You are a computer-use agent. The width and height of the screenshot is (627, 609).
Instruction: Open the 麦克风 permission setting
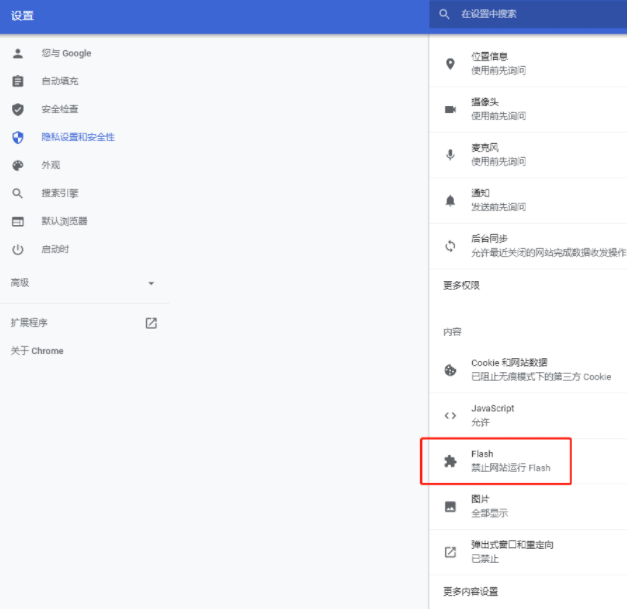pyautogui.click(x=528, y=155)
